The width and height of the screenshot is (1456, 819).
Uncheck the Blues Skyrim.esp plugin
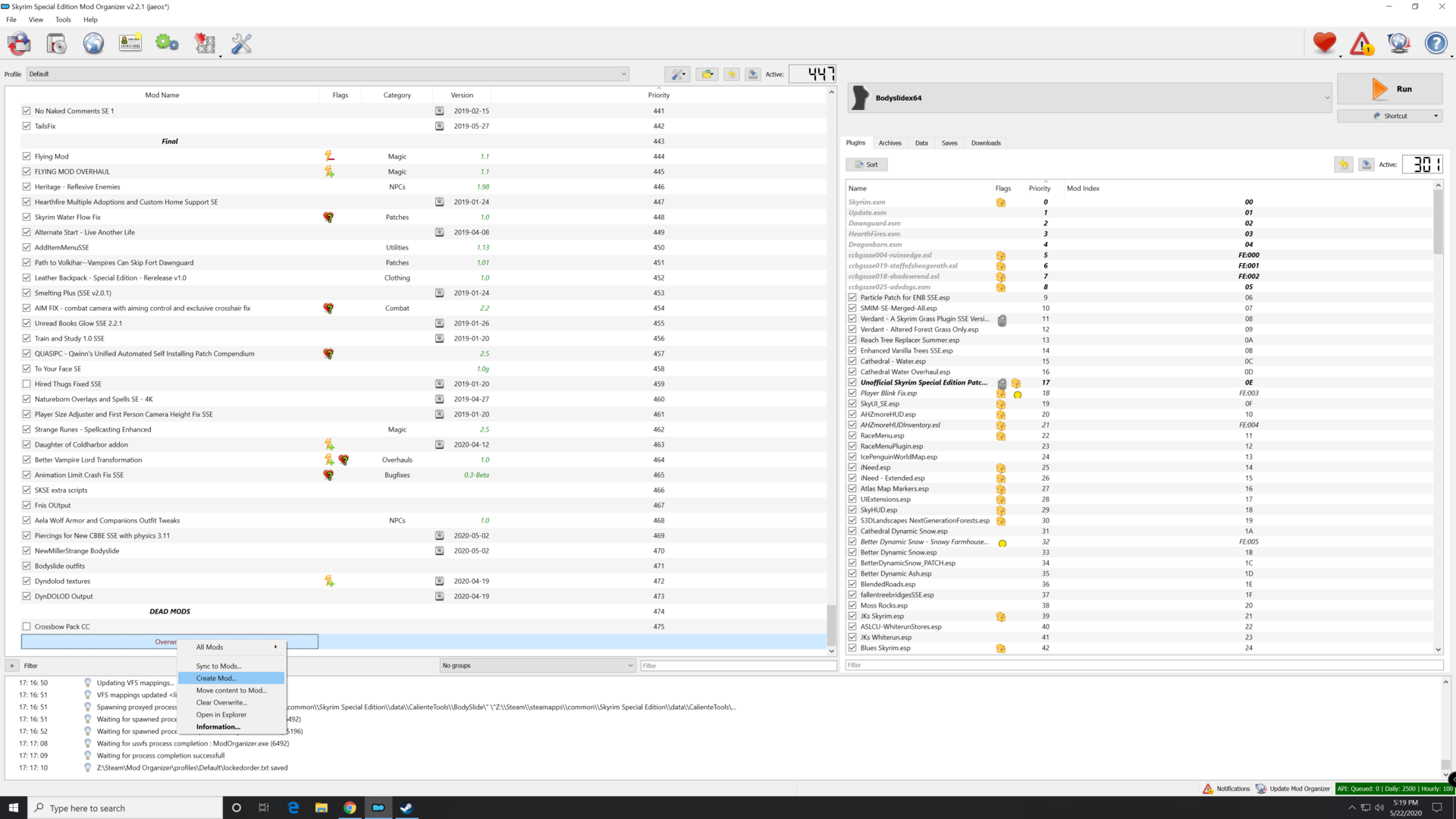point(852,648)
